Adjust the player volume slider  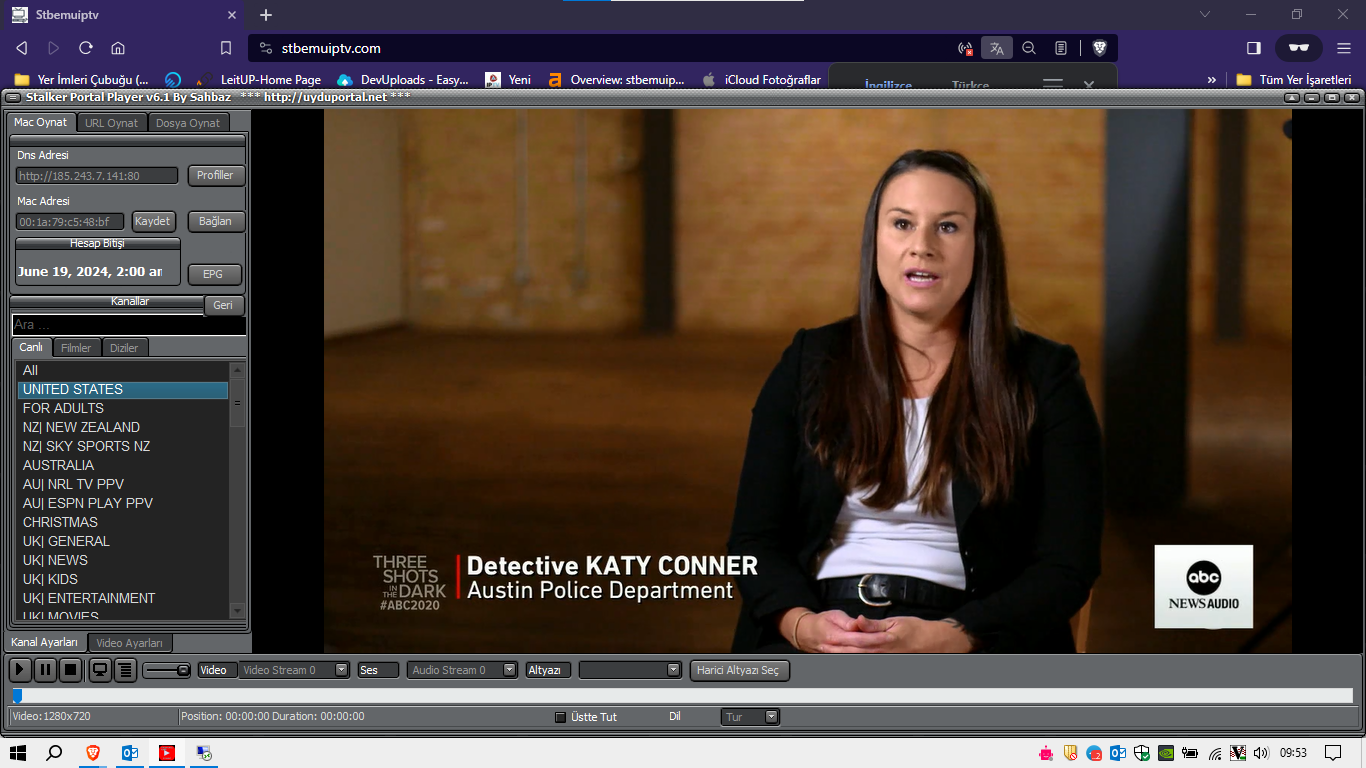[167, 670]
